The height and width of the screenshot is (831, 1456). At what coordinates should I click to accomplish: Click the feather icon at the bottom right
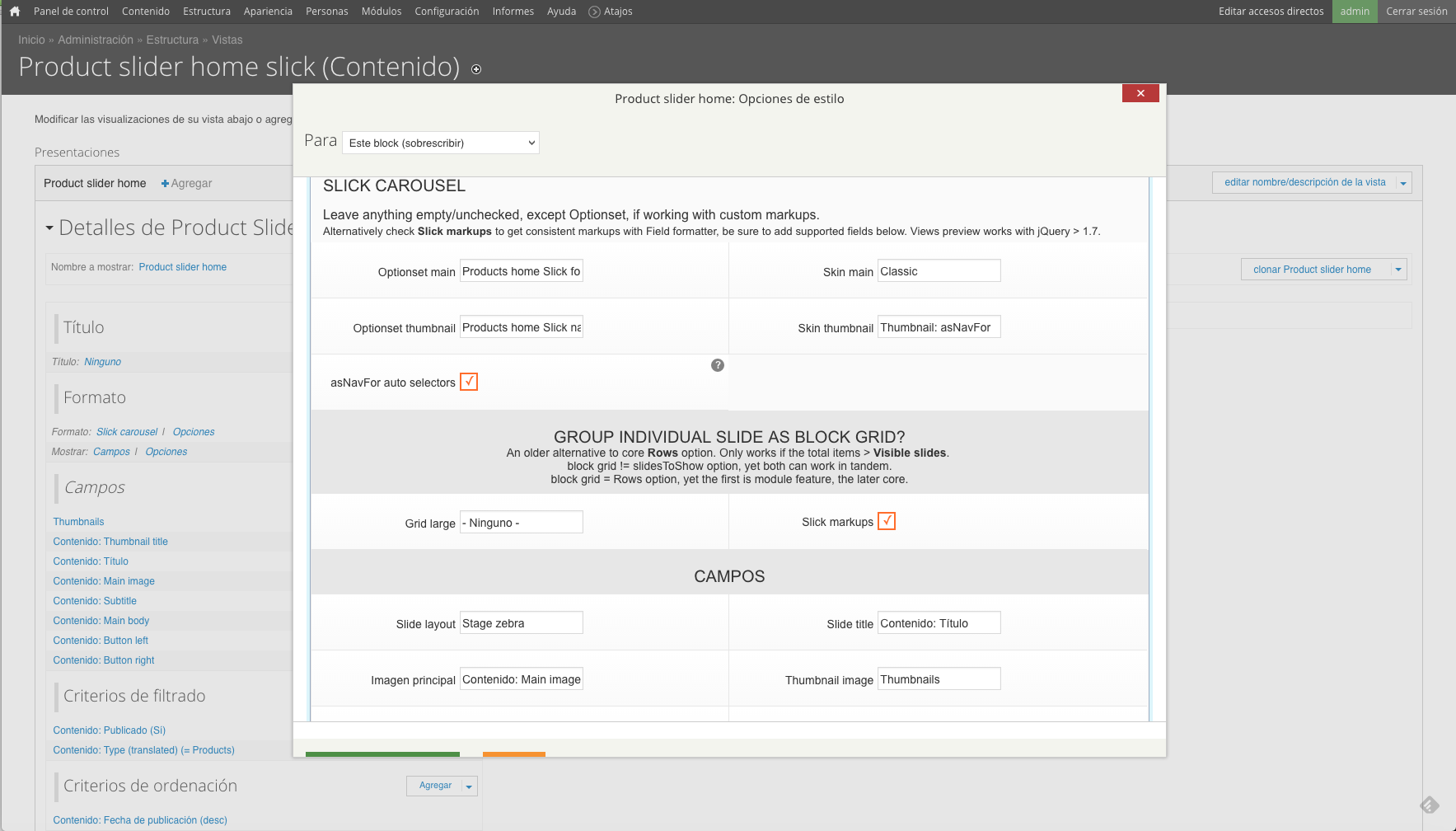(x=1430, y=805)
